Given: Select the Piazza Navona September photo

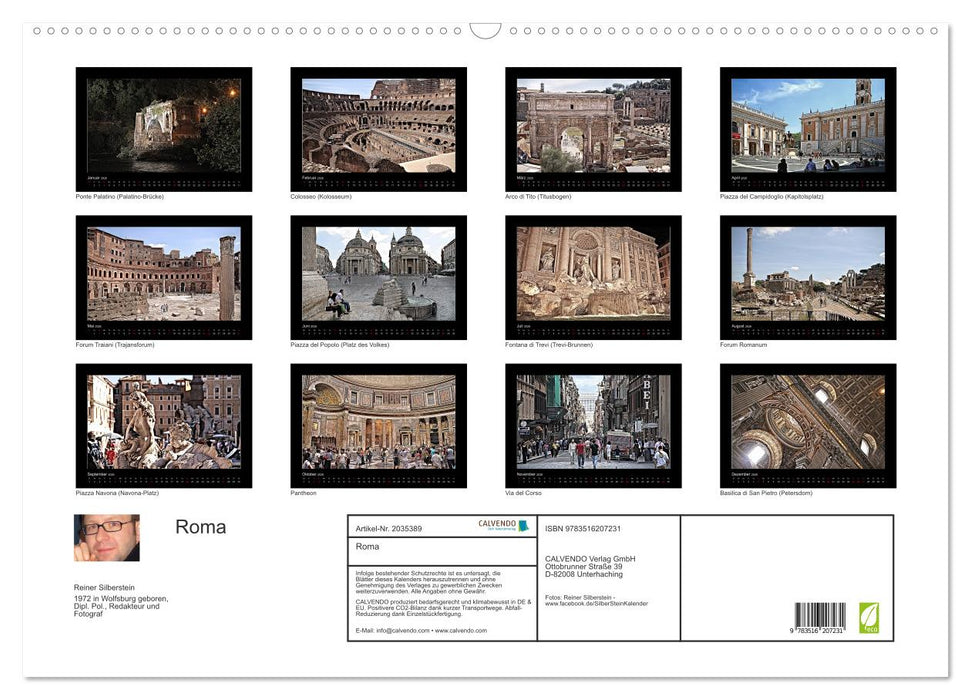Looking at the screenshot, I should point(162,424).
